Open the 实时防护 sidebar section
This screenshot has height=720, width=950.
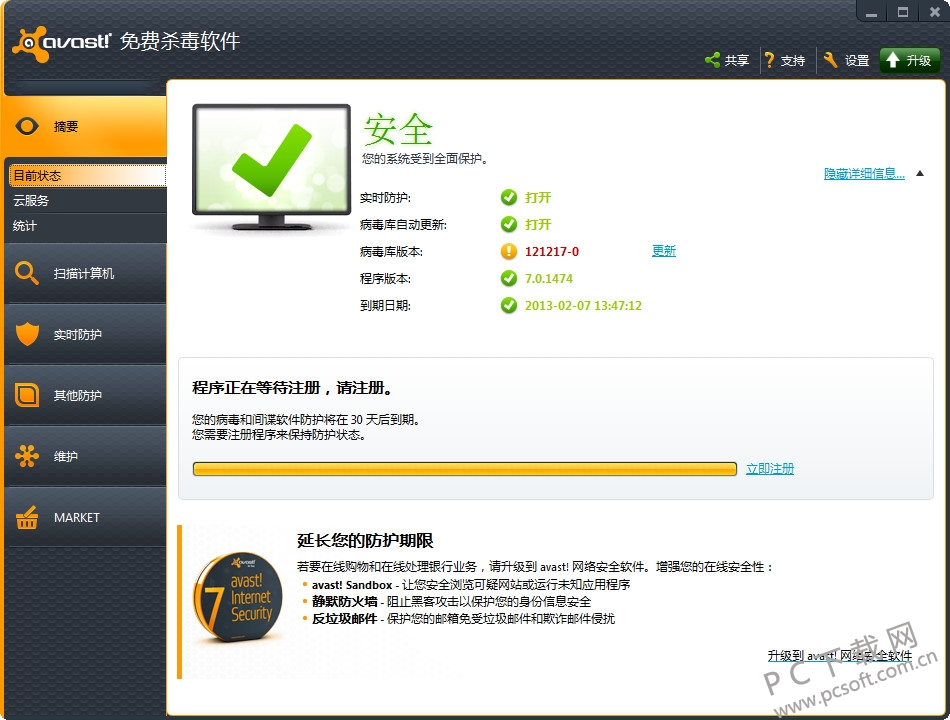tap(85, 334)
